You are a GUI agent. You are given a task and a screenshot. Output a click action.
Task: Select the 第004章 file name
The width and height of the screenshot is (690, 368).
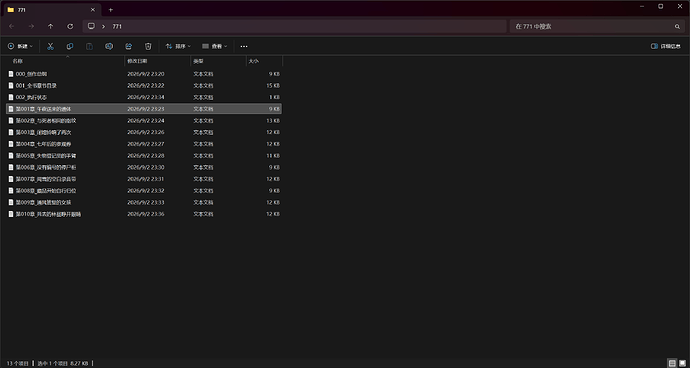tap(43, 144)
